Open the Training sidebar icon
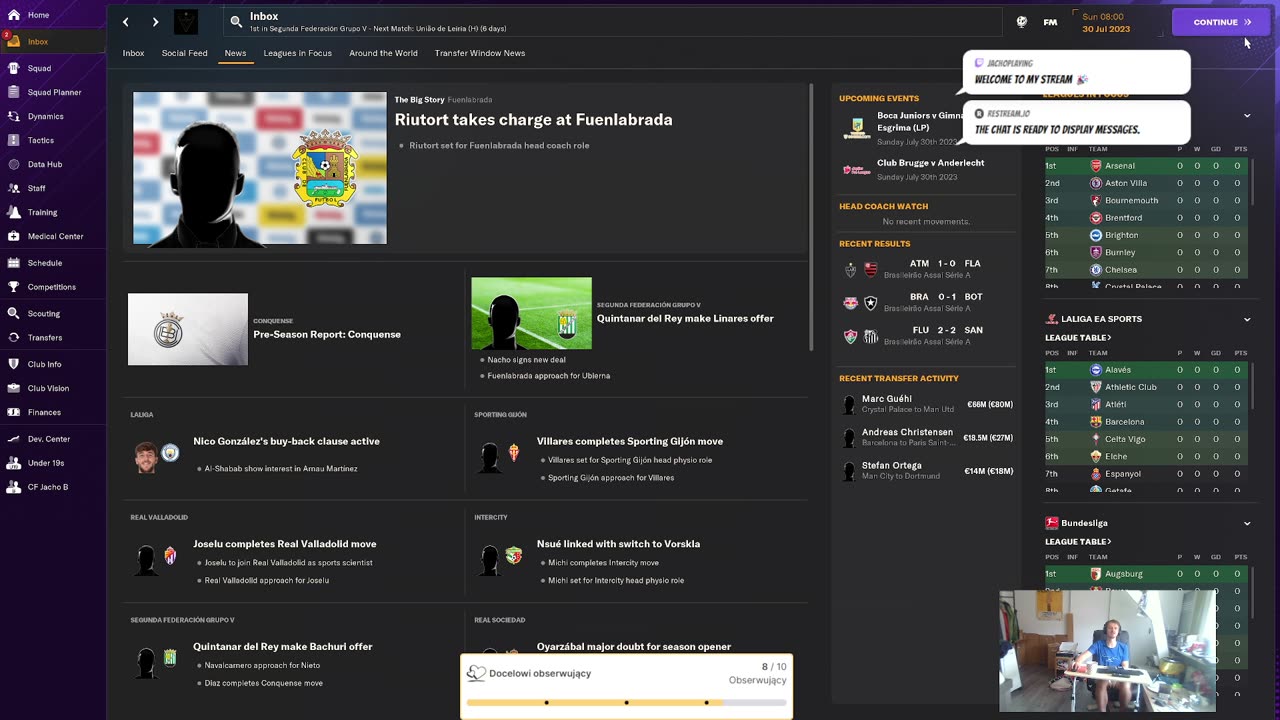1280x720 pixels. pyautogui.click(x=14, y=212)
